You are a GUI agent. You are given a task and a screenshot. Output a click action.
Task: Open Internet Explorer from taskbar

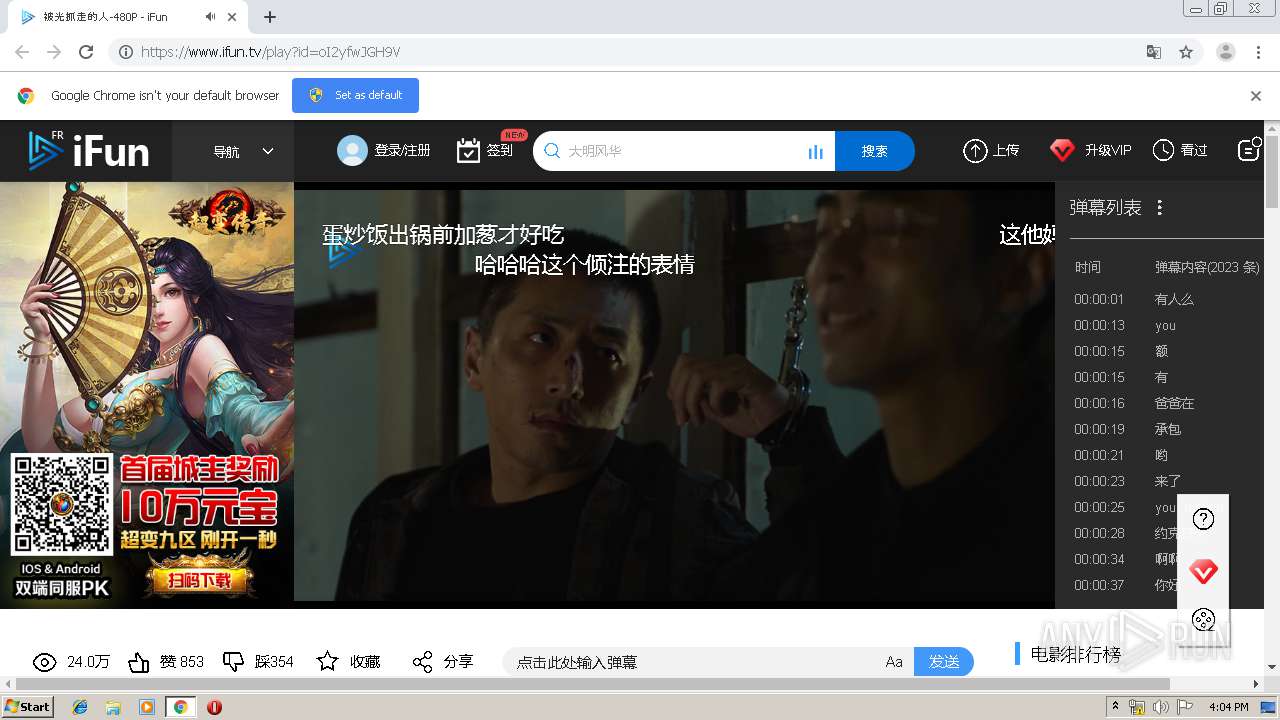point(80,707)
